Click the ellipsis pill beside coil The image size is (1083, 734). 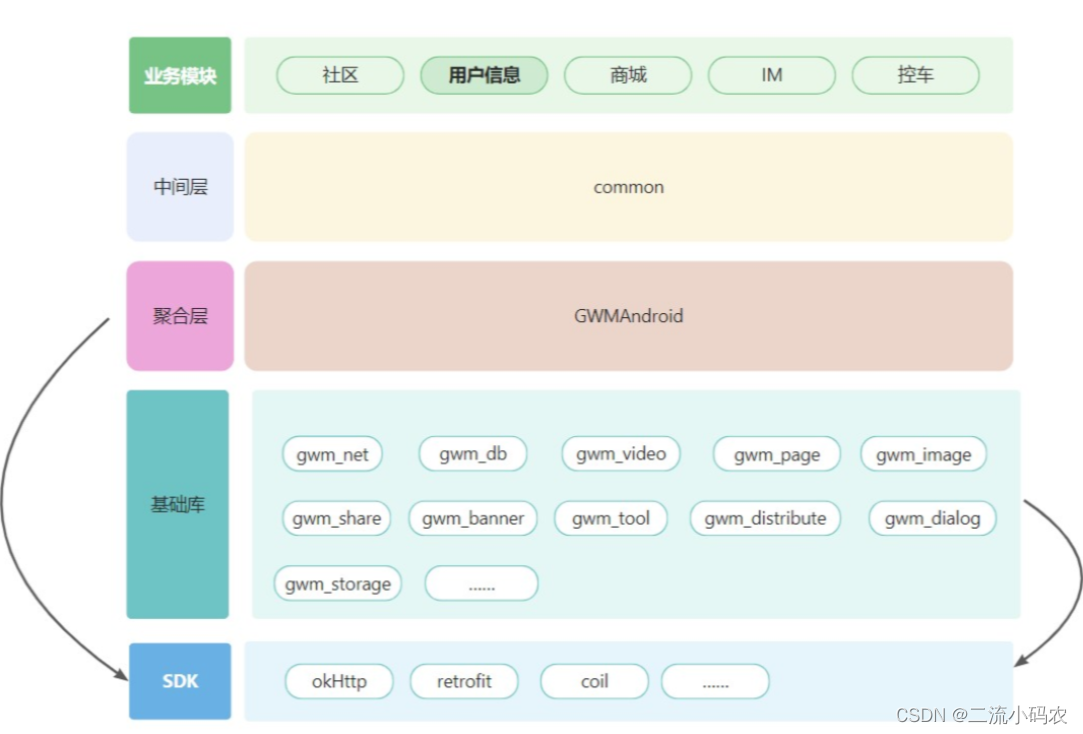tap(716, 682)
